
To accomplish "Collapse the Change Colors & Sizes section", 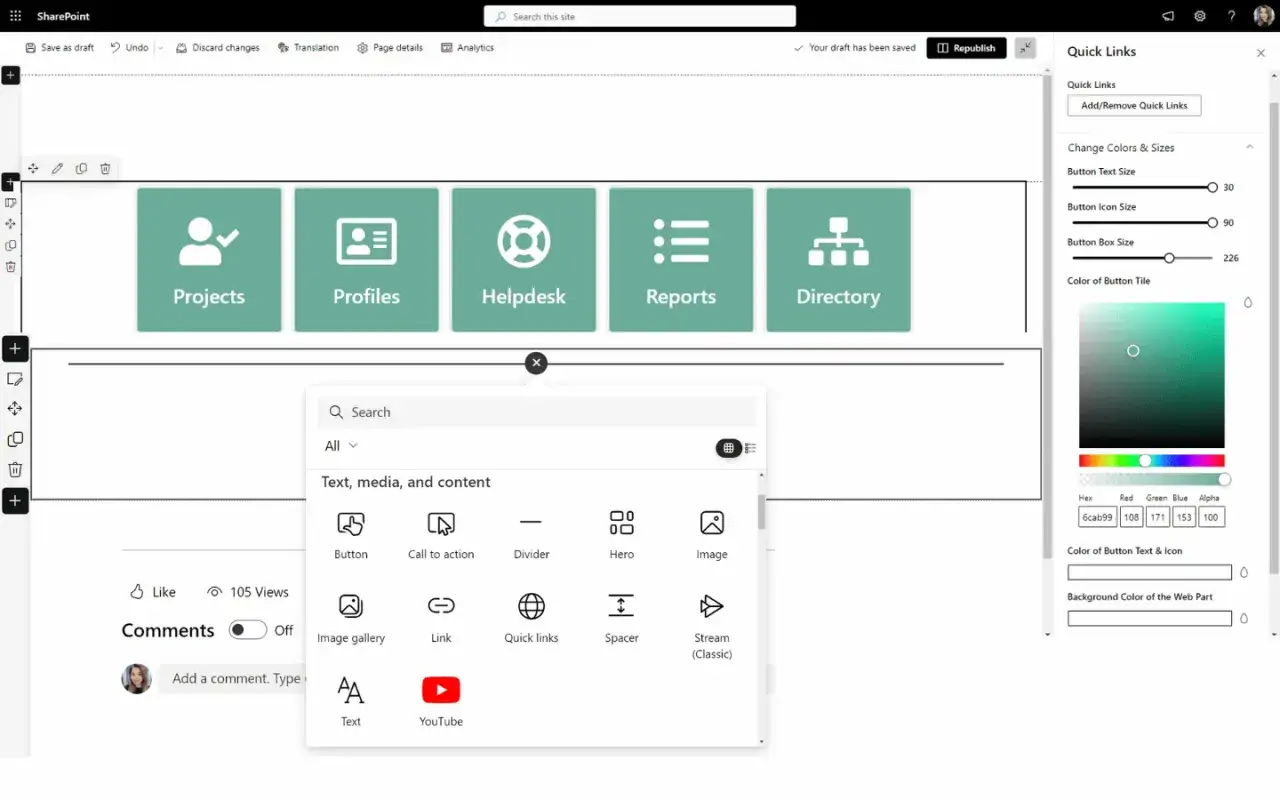I will click(x=1249, y=147).
